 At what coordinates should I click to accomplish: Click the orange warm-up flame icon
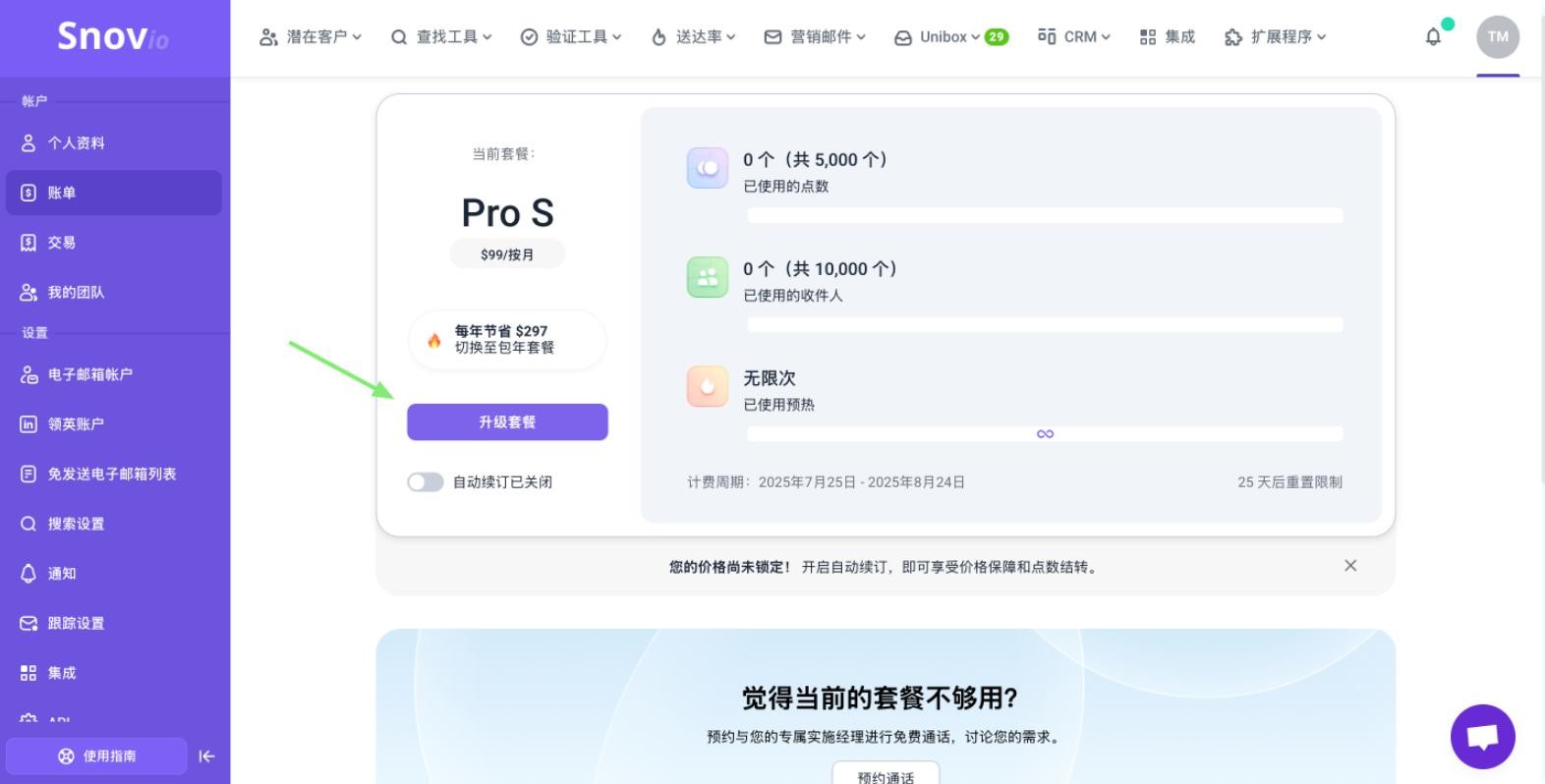coord(707,386)
